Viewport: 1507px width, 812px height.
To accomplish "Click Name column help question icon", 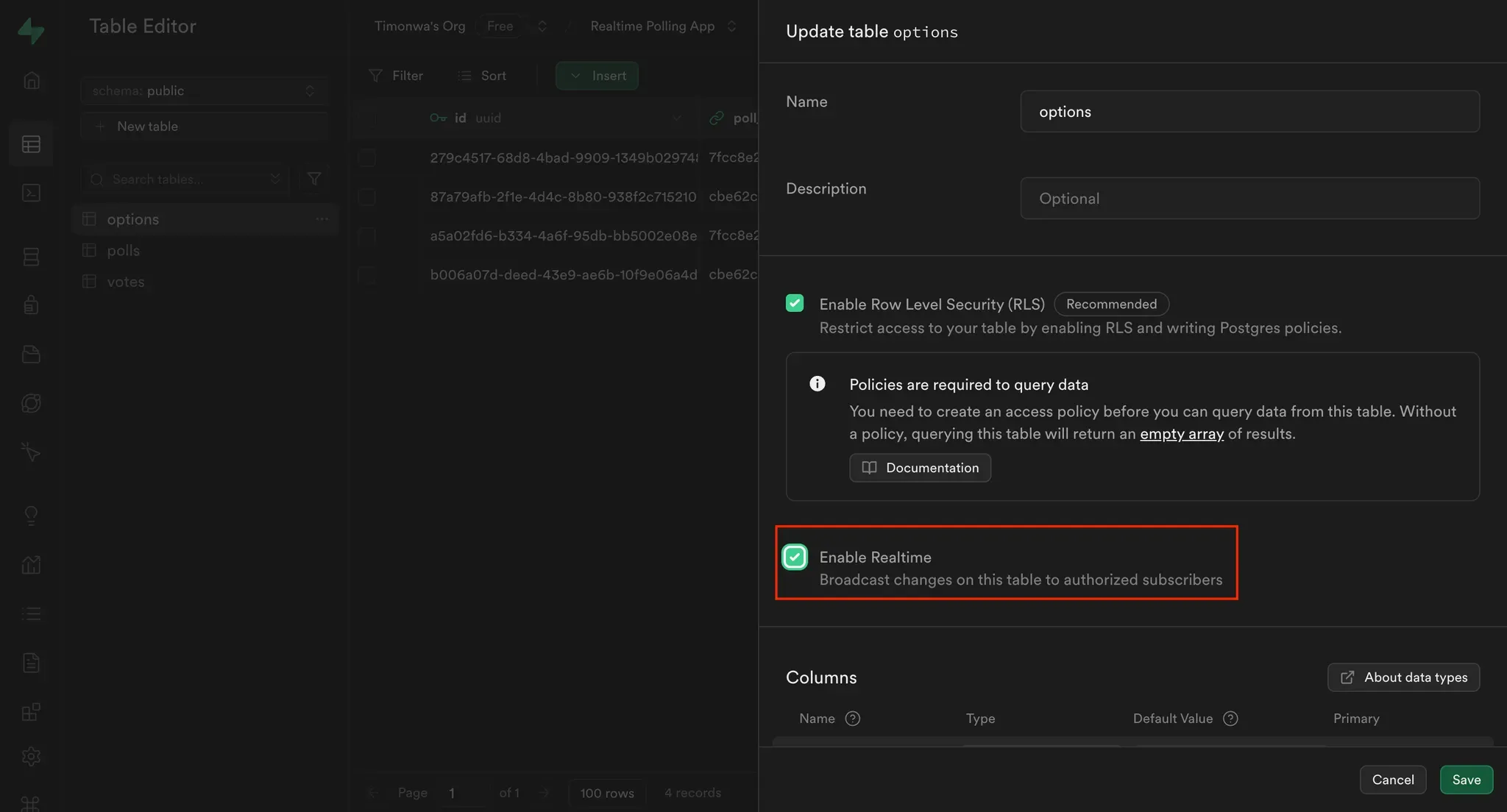I will click(852, 719).
